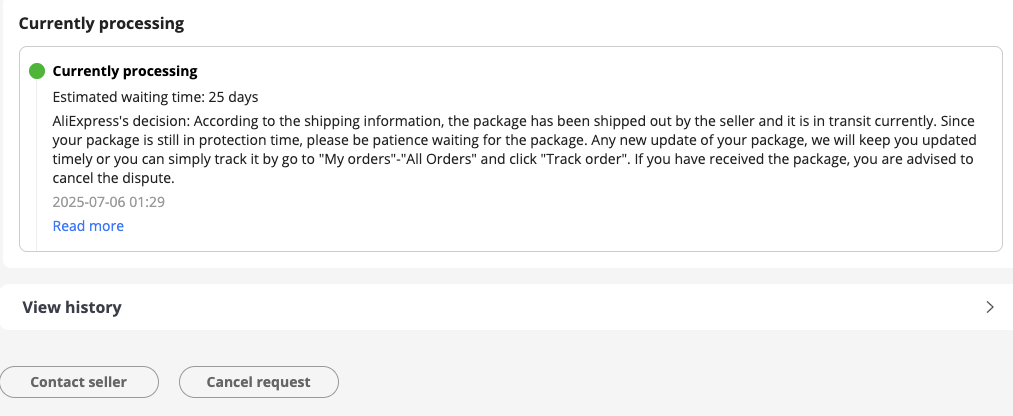Expand the View history chevron arrow
1013x416 pixels.
click(989, 307)
